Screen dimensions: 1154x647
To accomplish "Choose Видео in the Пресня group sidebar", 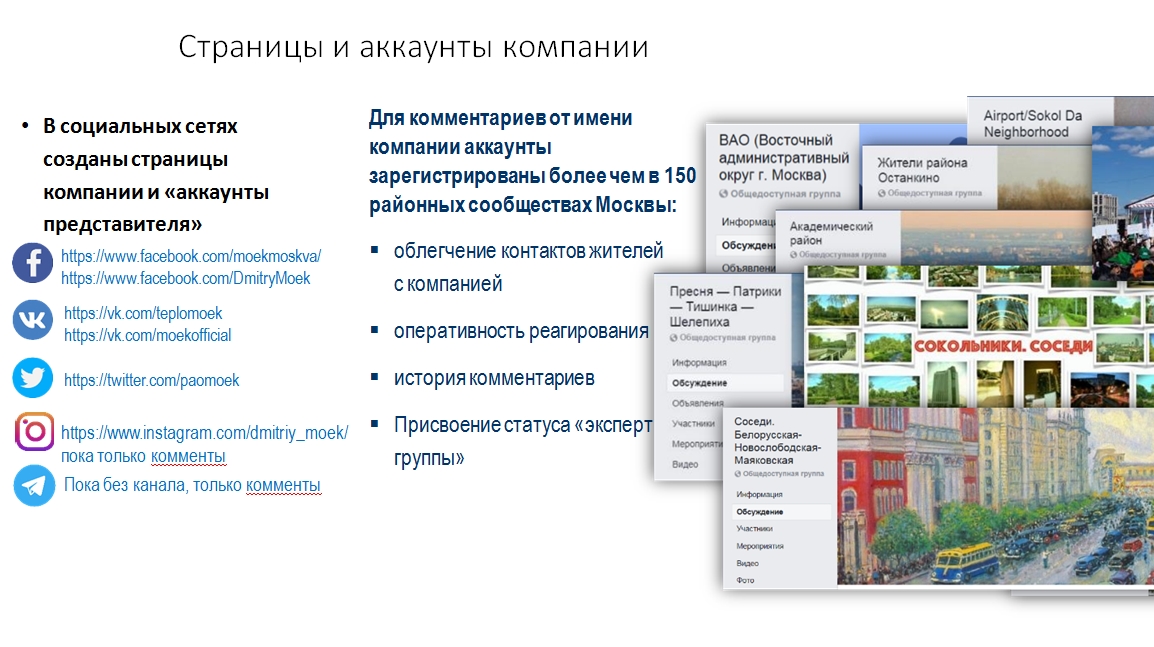I will (685, 464).
